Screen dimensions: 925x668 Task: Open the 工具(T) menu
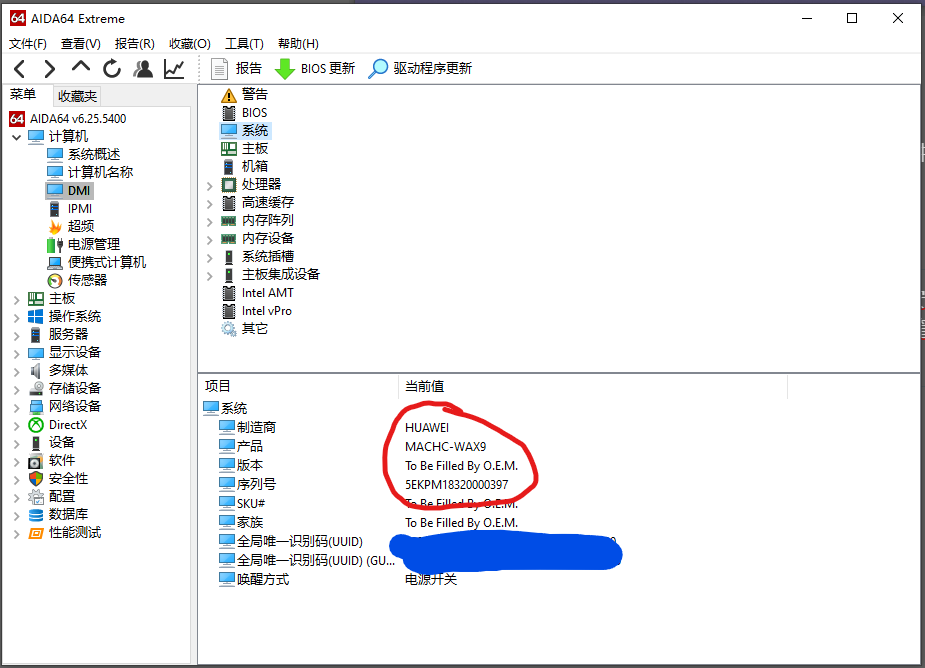[244, 44]
